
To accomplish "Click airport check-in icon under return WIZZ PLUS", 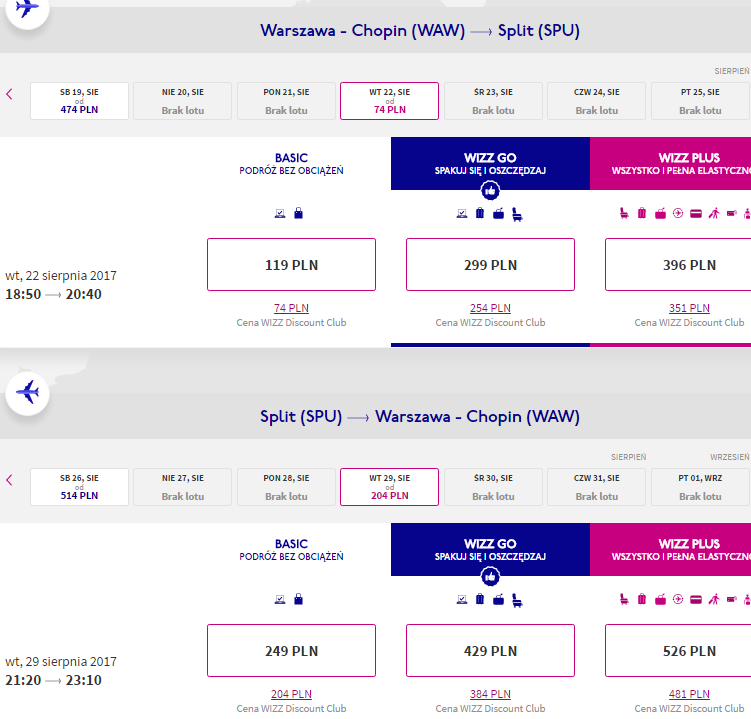I will (x=678, y=599).
